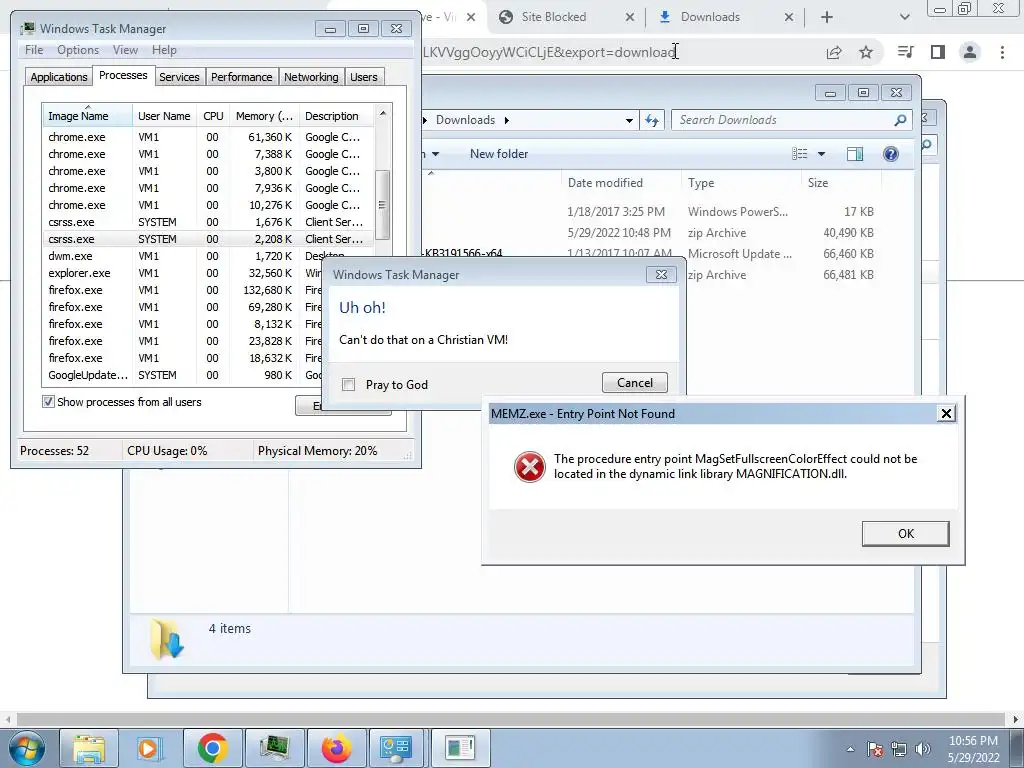Click the Search Downloads input field
This screenshot has width=1024, height=768.
(784, 120)
